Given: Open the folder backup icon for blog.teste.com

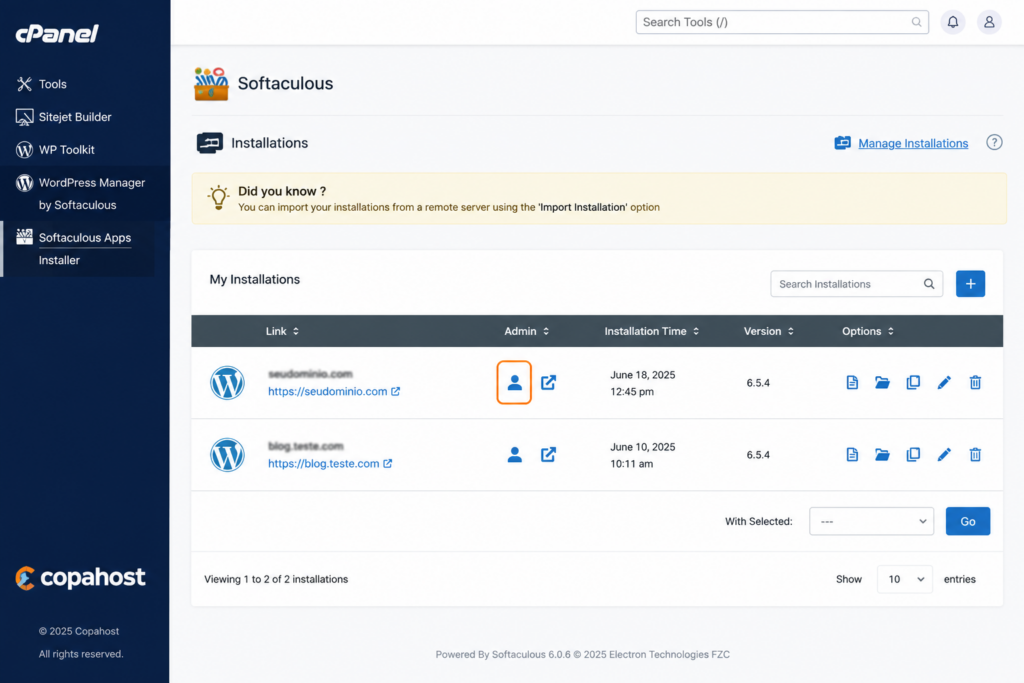Looking at the screenshot, I should 882,454.
